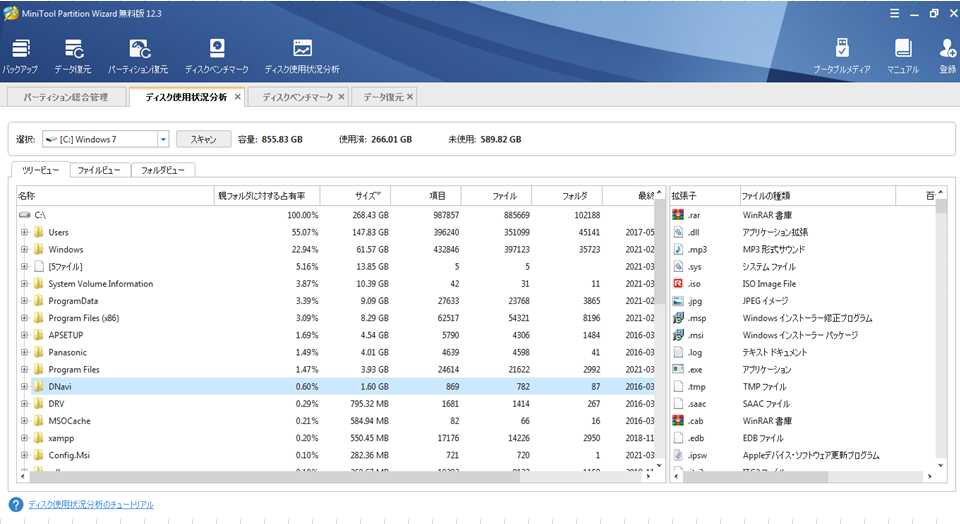This screenshot has height=524, width=960.
Task: Sort by 親フォルダに対する占有率 column header
Action: coord(267,196)
